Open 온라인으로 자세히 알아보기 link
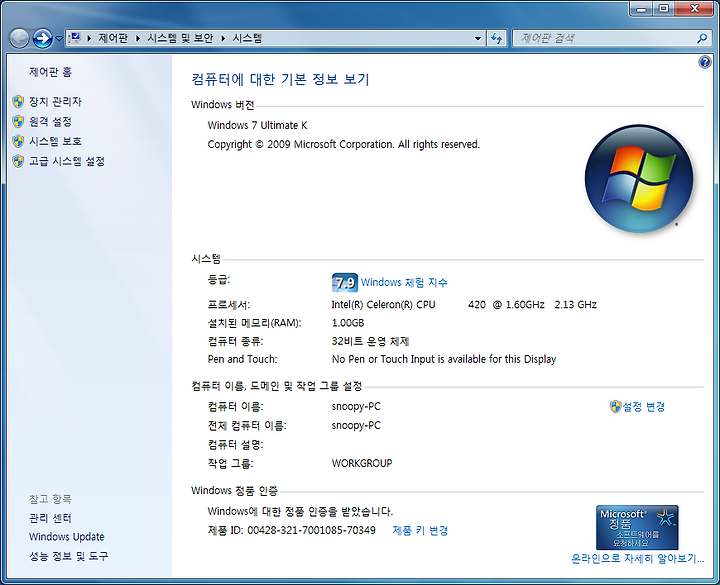This screenshot has width=720, height=585. tap(637, 559)
